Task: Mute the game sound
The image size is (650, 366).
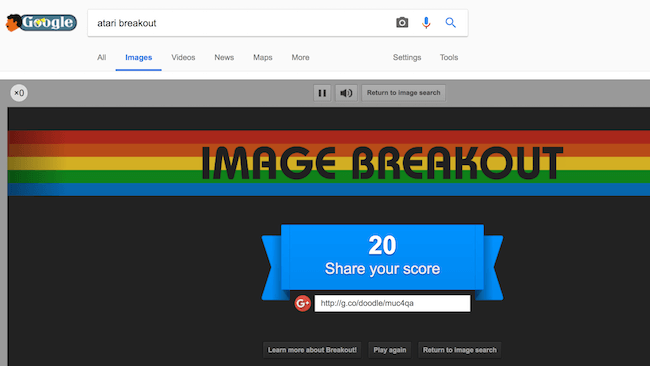Action: pyautogui.click(x=346, y=93)
